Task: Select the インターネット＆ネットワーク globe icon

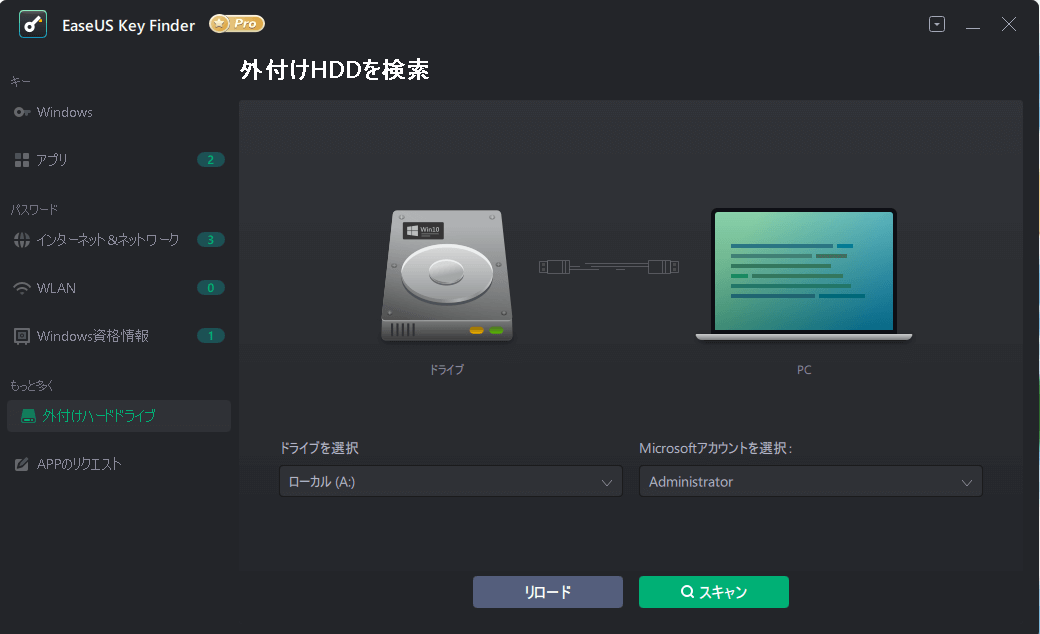Action: tap(22, 239)
